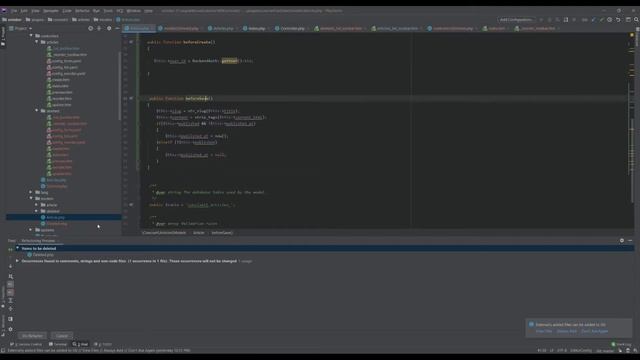The image size is (640, 360).
Task: Expand the 'Occurrences found in comments' node
Action: tap(18, 261)
